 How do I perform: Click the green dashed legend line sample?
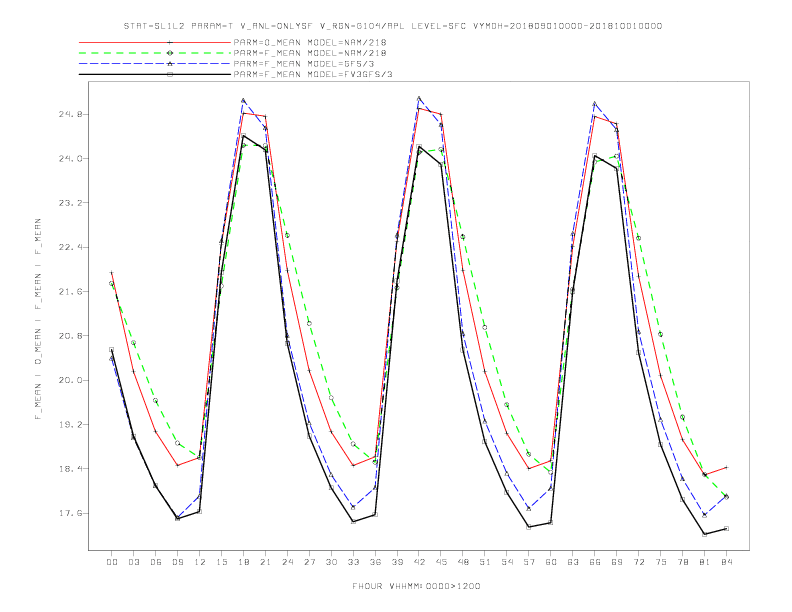pyautogui.click(x=155, y=53)
